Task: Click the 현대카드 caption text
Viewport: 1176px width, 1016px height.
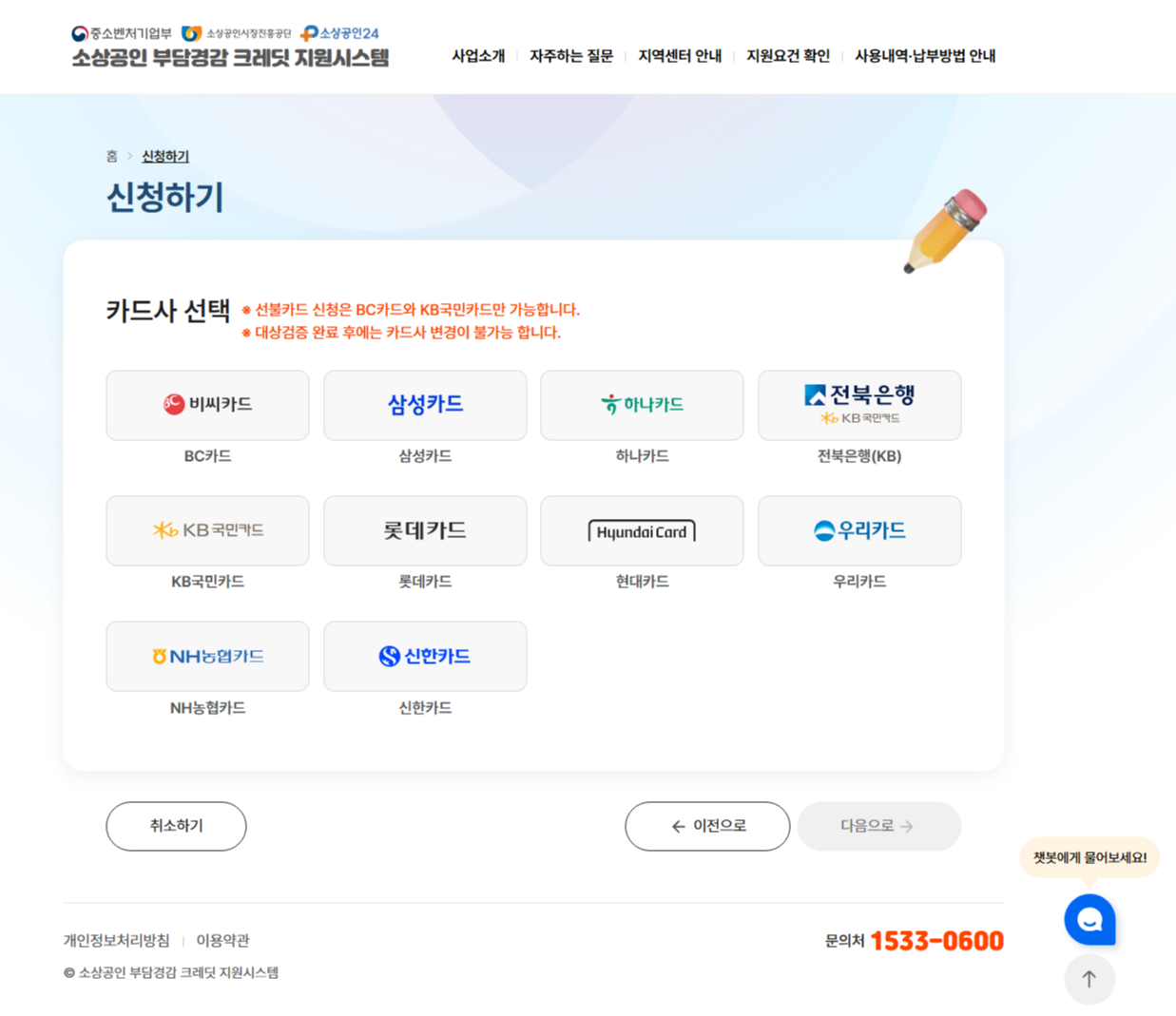Action: tap(642, 582)
